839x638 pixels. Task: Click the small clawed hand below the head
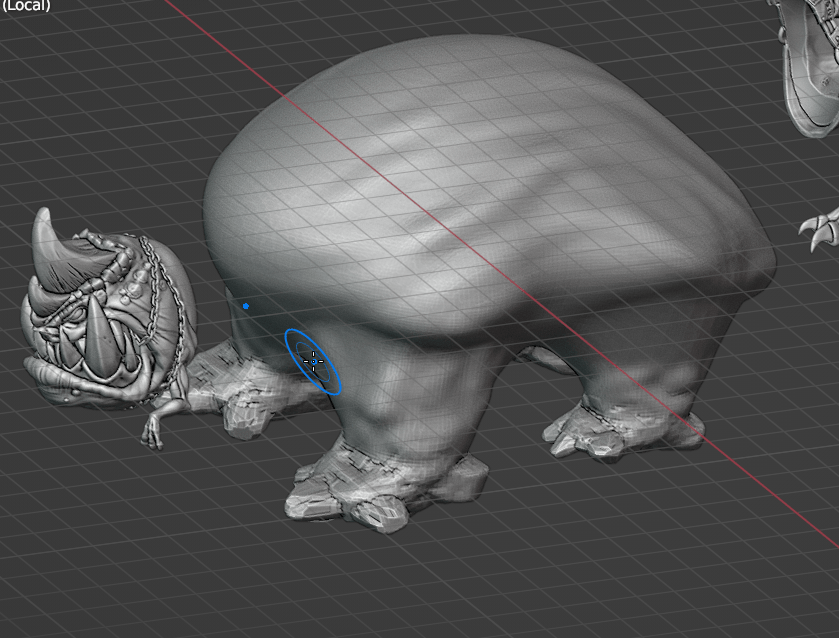[155, 428]
